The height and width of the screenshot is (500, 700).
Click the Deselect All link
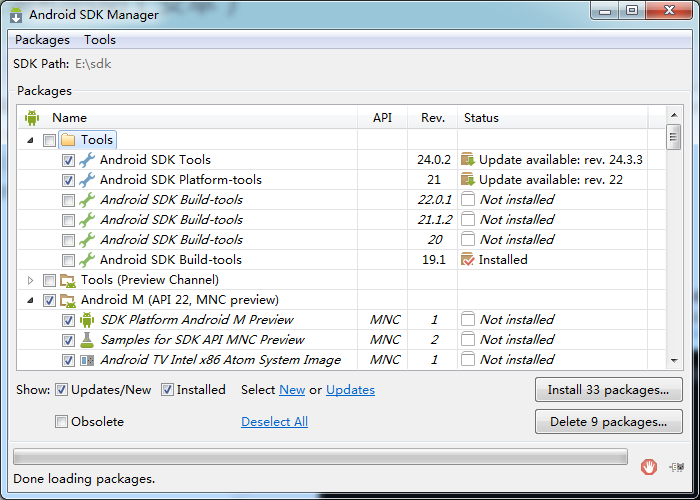tap(274, 421)
